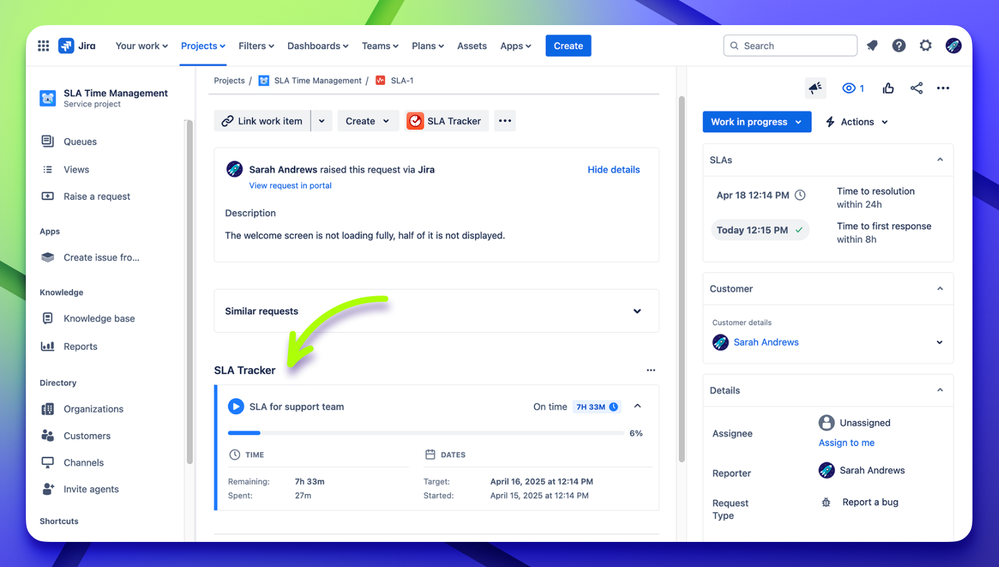999x567 pixels.
Task: Open Views in sidebar
Action: [x=76, y=169]
